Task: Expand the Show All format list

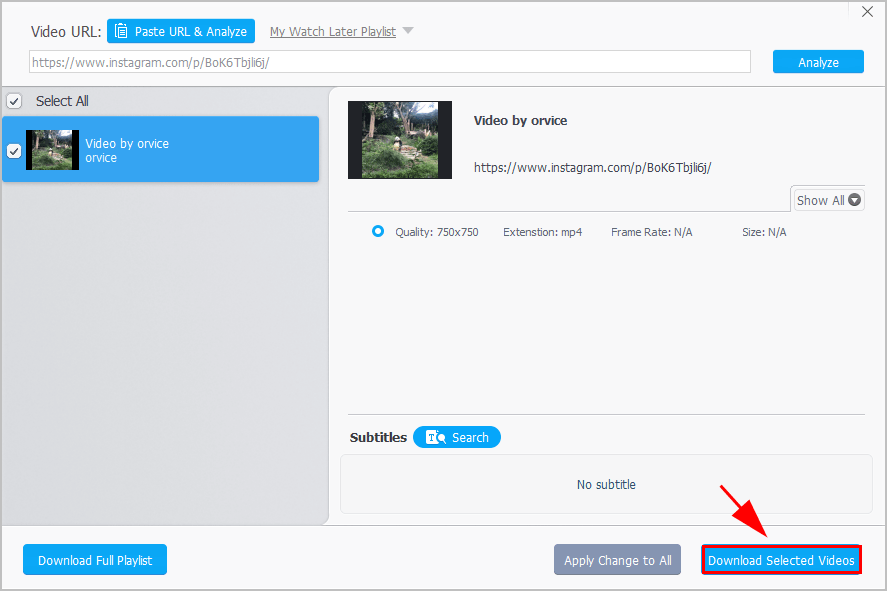Action: (x=827, y=198)
